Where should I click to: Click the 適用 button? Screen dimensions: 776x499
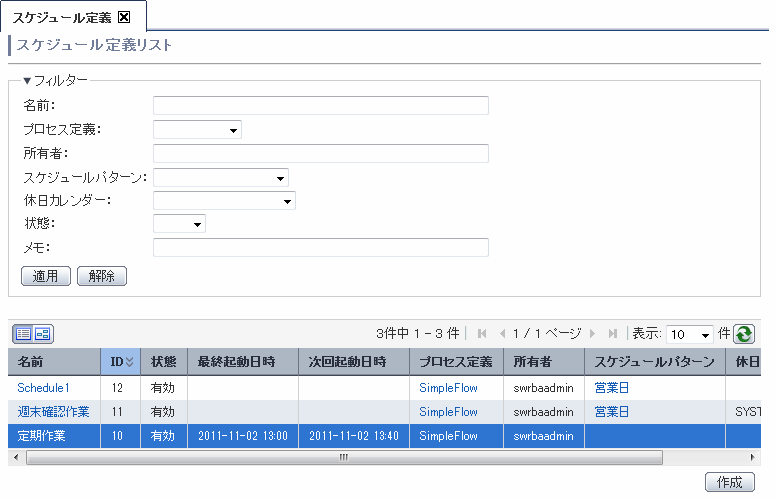coord(46,276)
